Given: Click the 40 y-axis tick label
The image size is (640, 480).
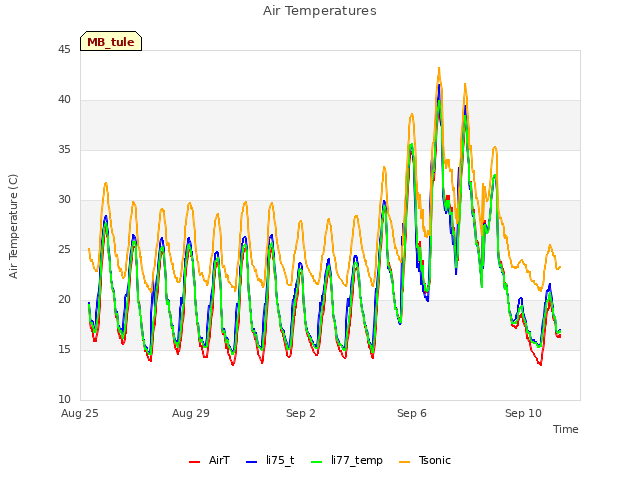Looking at the screenshot, I should coord(64,99).
